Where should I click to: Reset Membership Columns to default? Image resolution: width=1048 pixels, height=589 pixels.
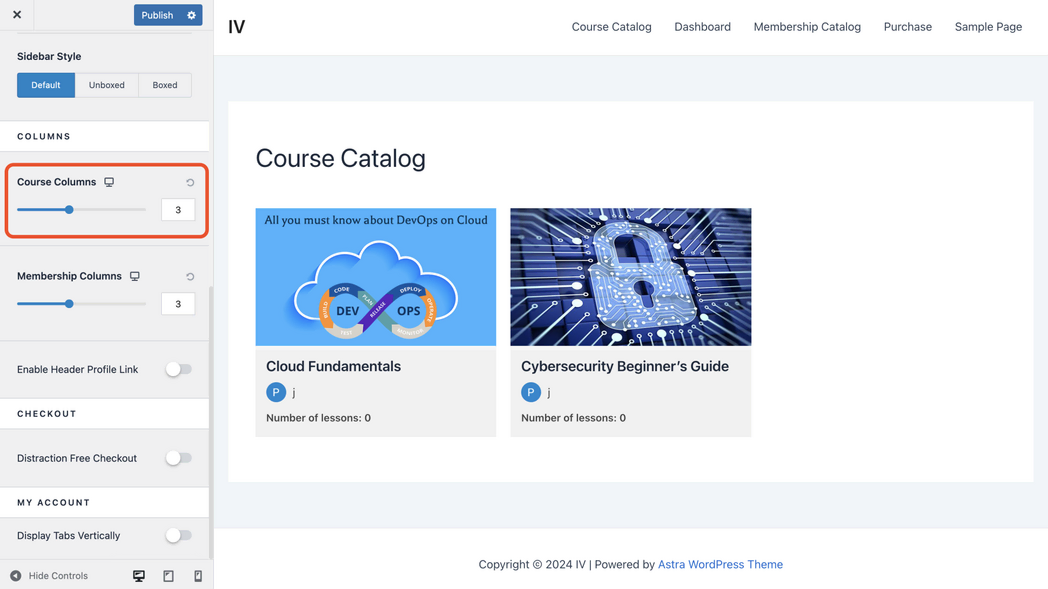pos(190,277)
